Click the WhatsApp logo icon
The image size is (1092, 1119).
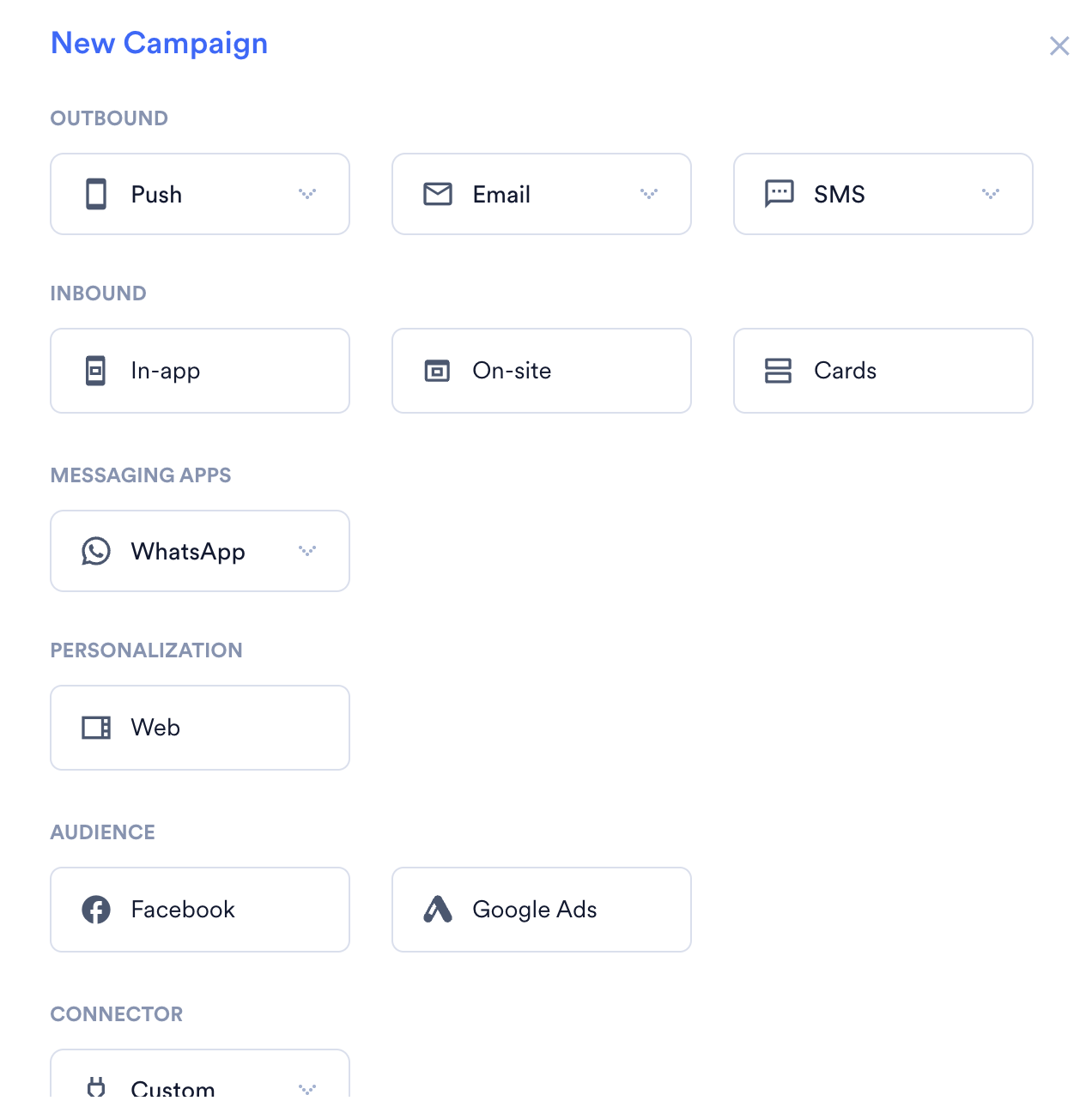click(96, 551)
